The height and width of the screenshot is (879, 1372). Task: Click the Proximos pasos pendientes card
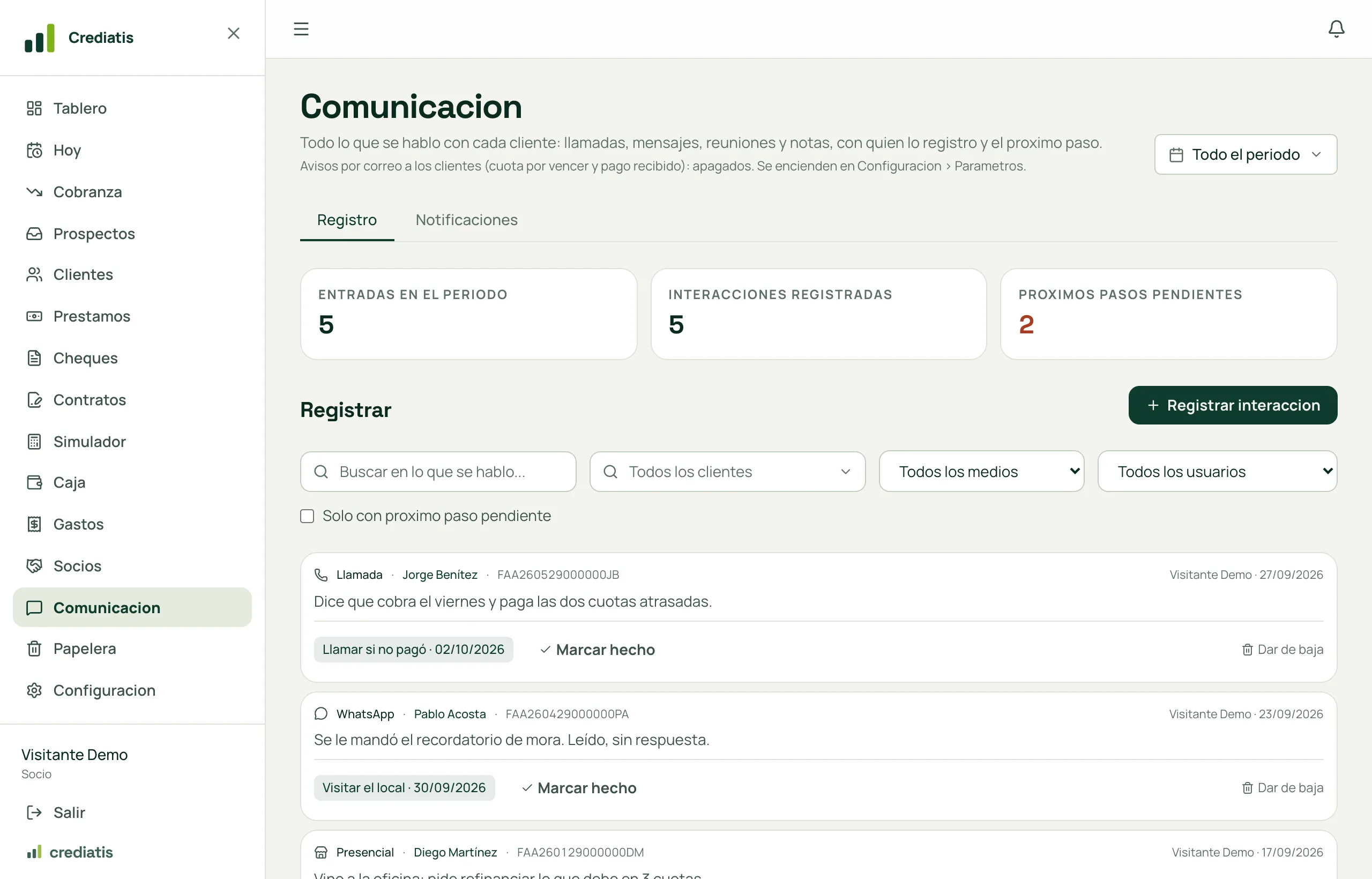point(1168,314)
